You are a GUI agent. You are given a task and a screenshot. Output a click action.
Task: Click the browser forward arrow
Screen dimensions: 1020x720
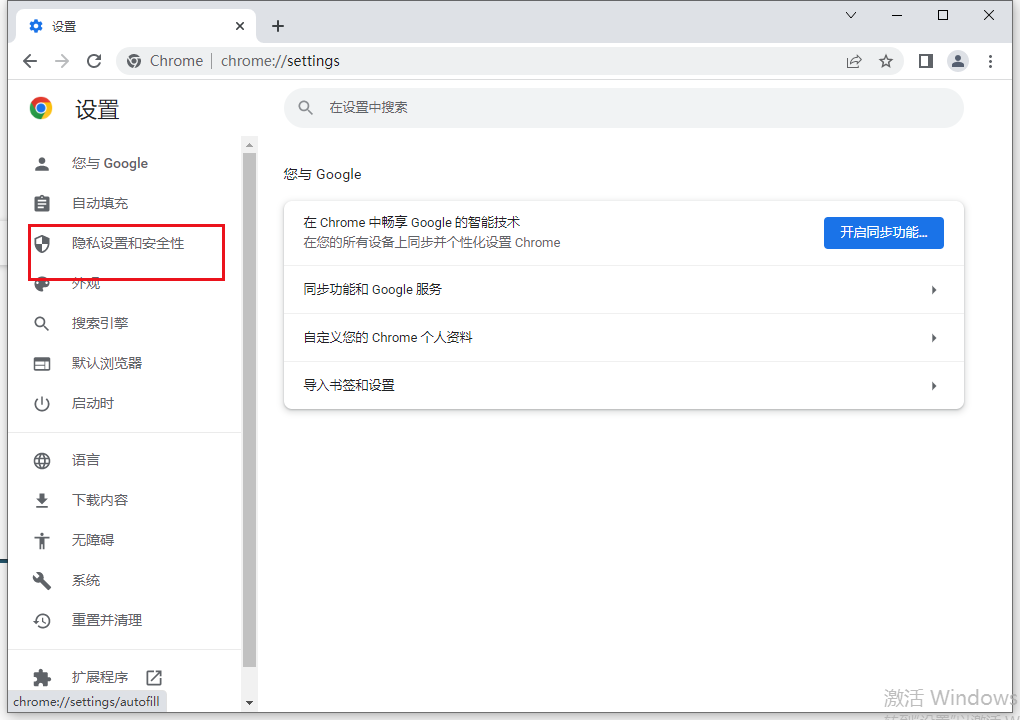[x=62, y=61]
